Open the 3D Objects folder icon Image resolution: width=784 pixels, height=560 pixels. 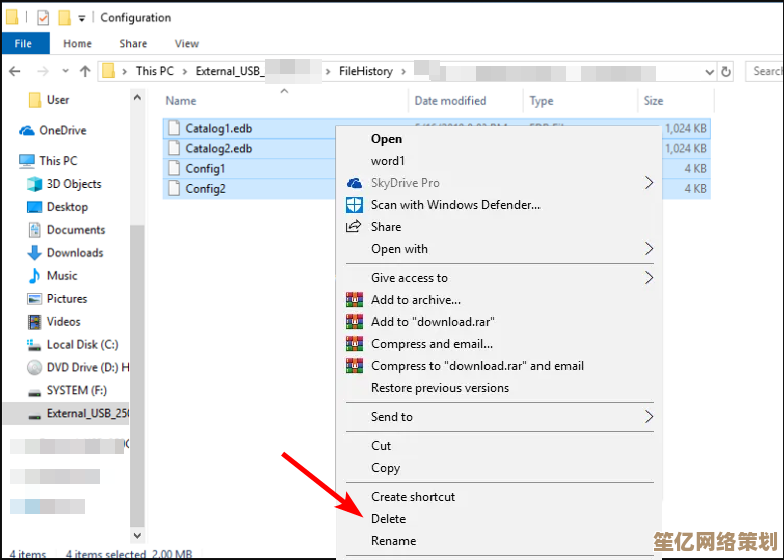tap(34, 184)
